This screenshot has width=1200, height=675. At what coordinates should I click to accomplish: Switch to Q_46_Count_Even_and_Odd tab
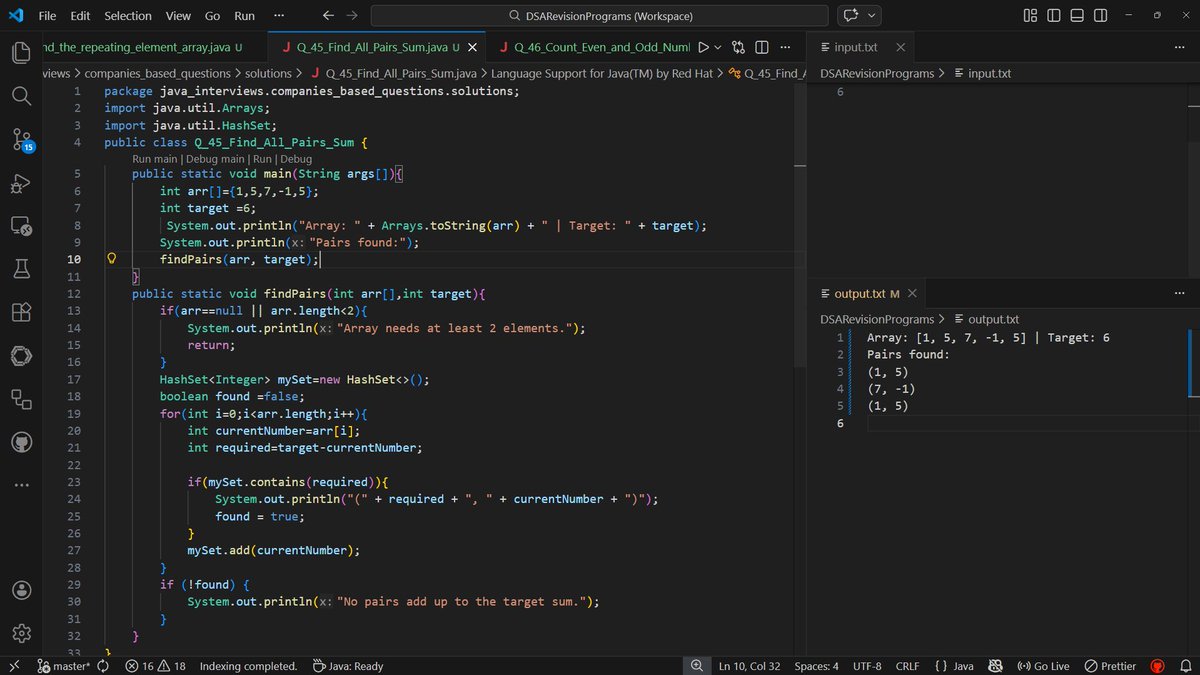point(592,47)
